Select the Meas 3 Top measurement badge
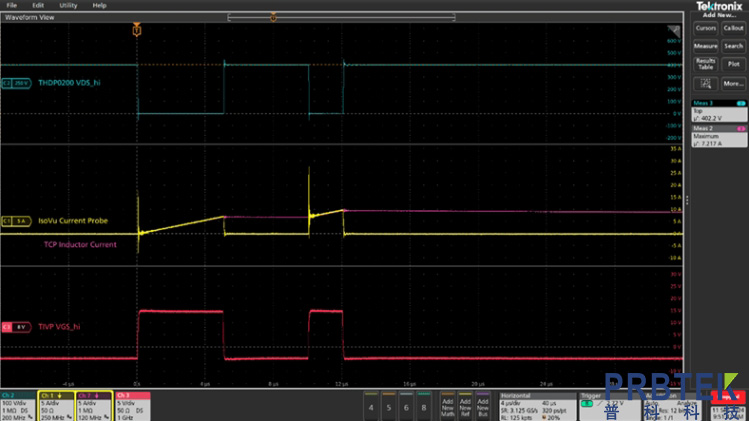 [x=720, y=109]
